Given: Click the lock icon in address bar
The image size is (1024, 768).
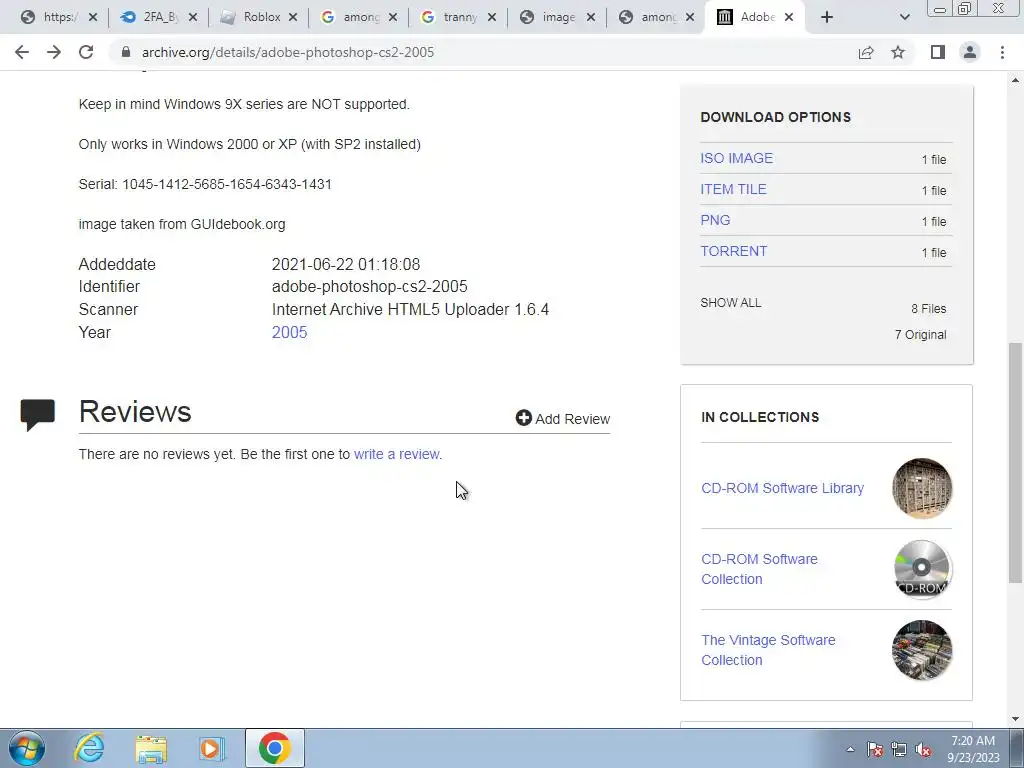Looking at the screenshot, I should (126, 52).
